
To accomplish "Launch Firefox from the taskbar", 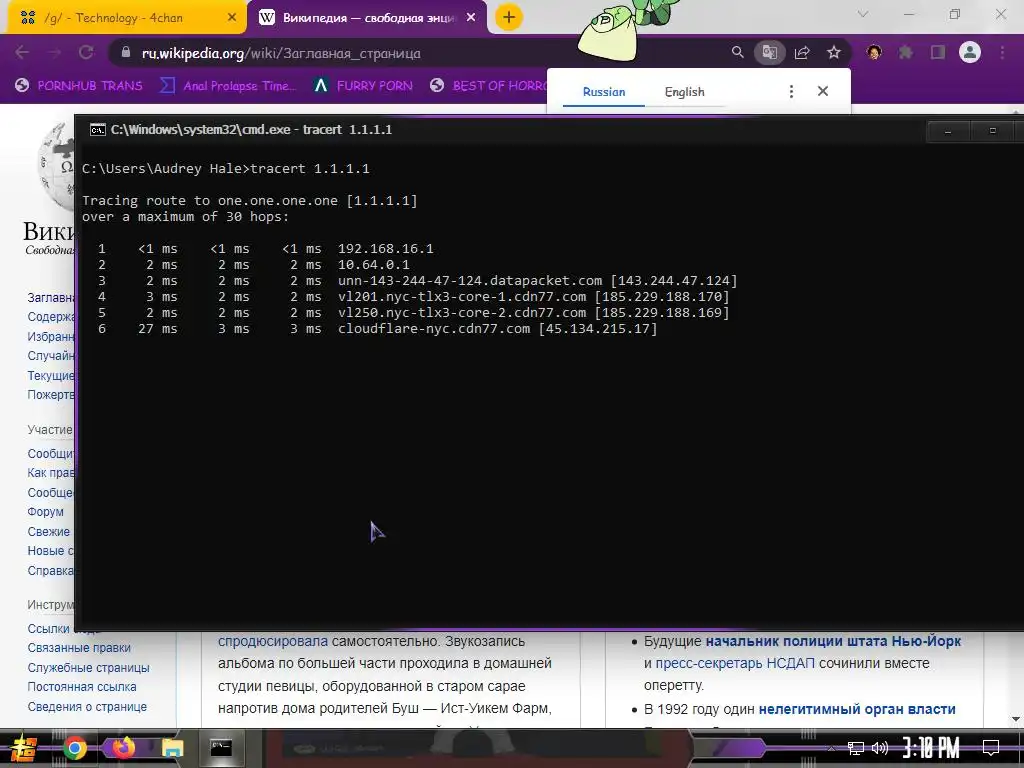I will 123,748.
